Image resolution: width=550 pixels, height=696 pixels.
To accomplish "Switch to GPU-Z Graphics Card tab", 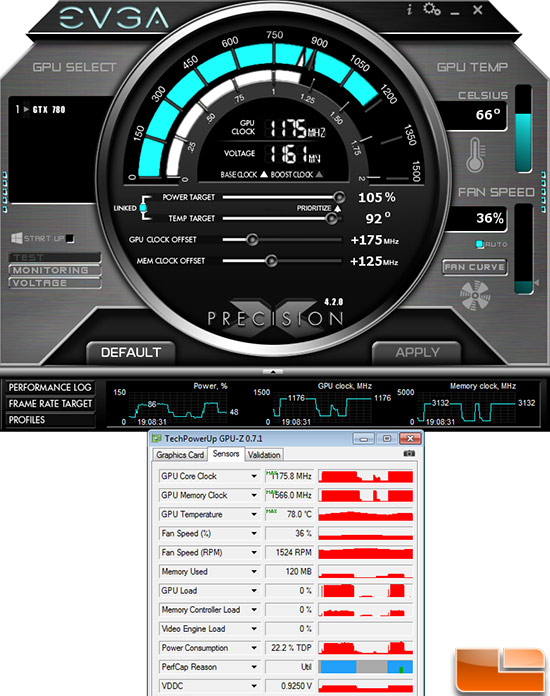I will (x=180, y=455).
